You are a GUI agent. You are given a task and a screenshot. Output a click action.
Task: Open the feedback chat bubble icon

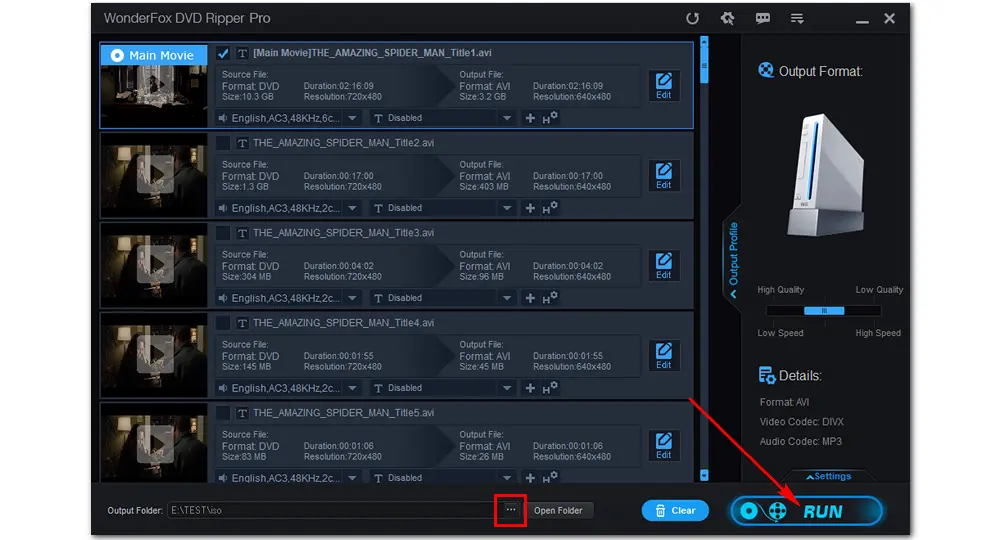click(x=763, y=18)
